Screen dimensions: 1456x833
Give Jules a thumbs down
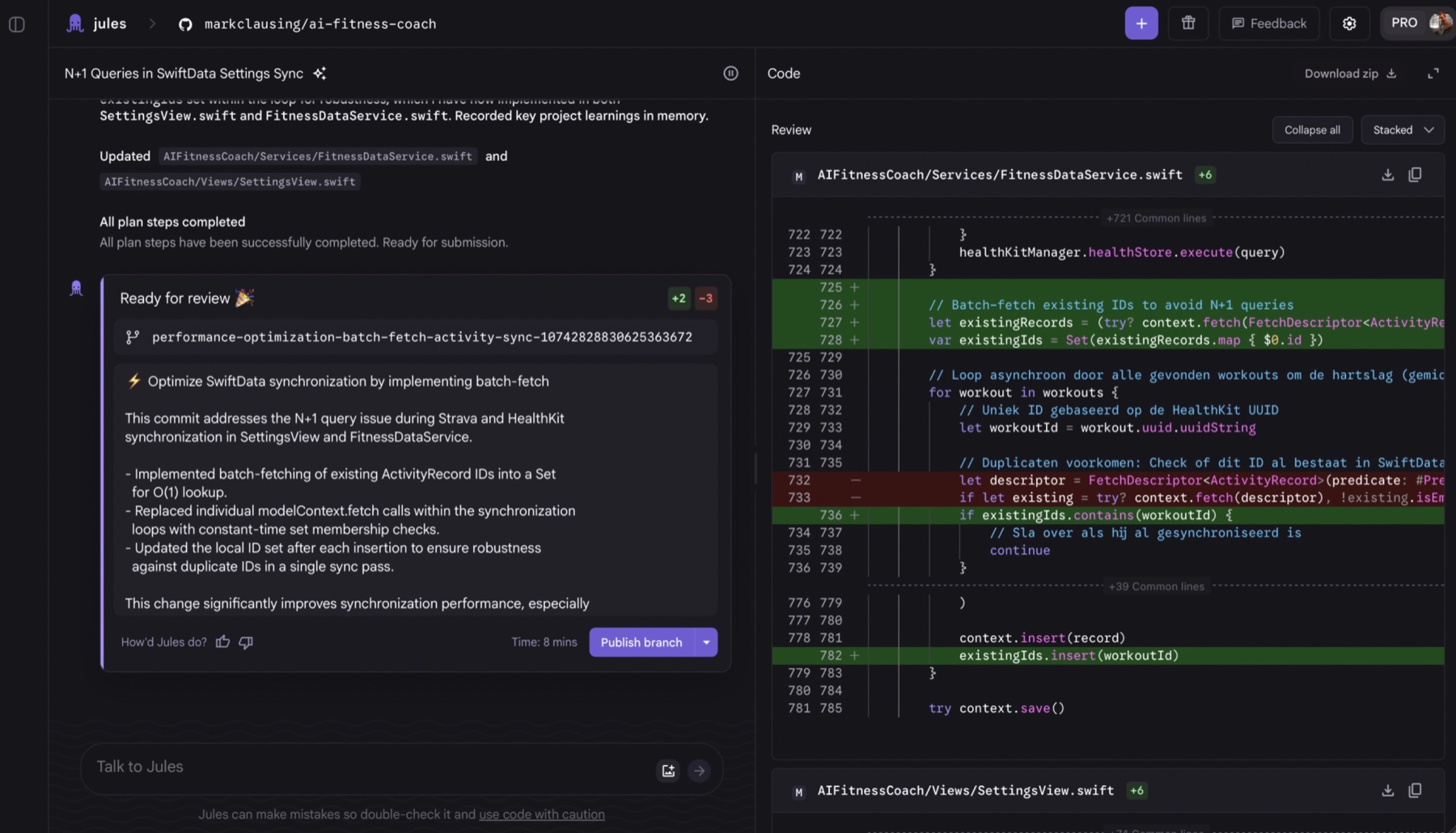tap(246, 642)
